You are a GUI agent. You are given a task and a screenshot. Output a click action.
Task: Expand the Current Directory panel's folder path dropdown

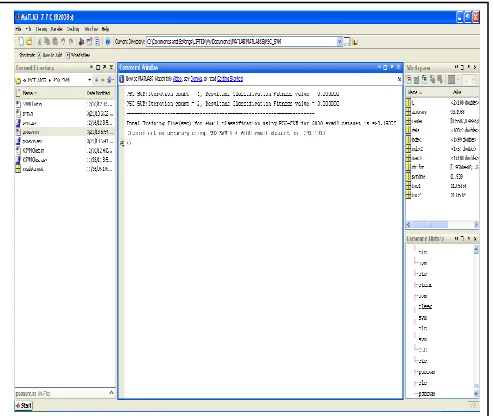(x=89, y=80)
